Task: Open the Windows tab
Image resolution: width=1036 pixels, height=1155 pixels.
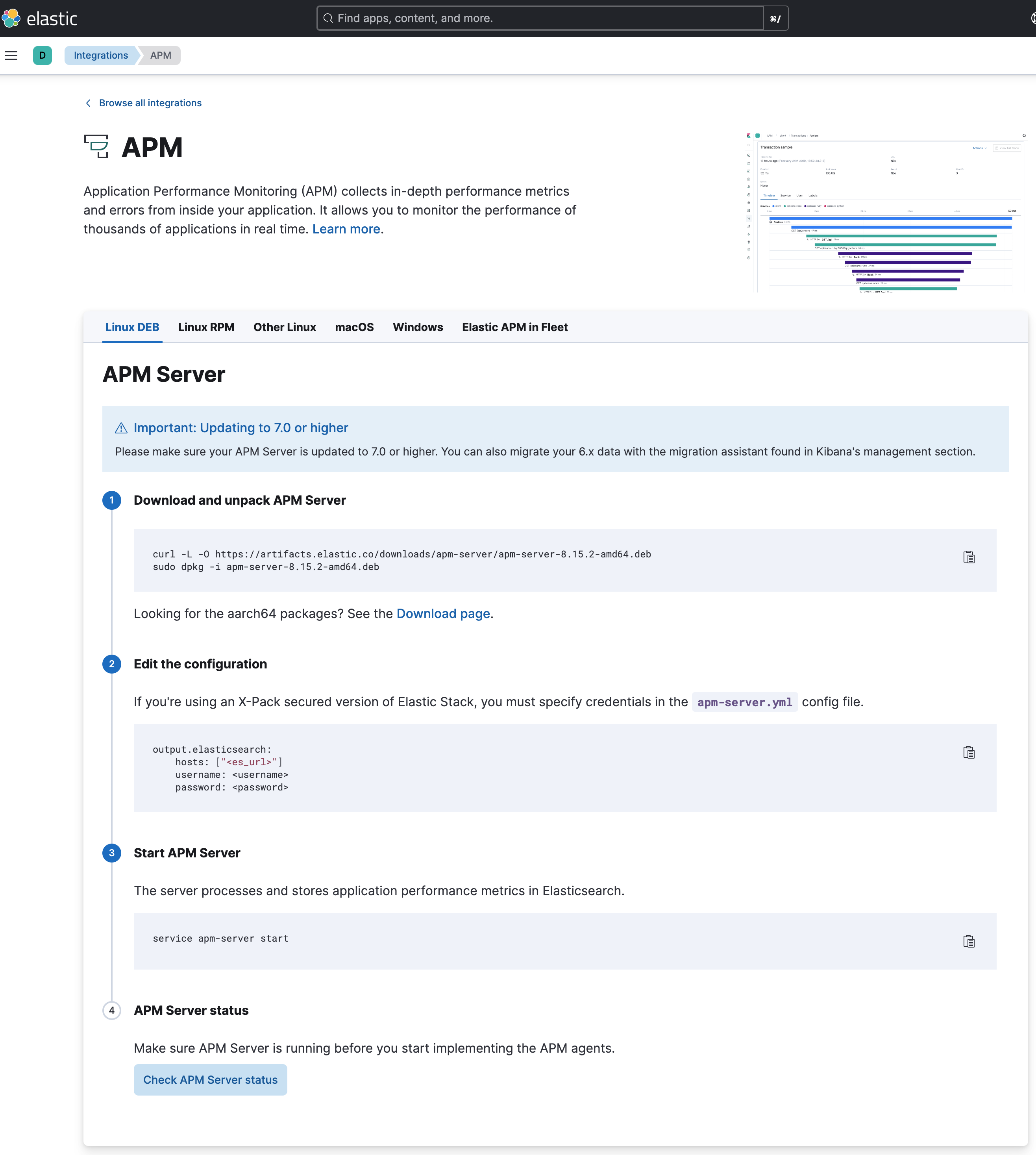Action: click(x=418, y=327)
